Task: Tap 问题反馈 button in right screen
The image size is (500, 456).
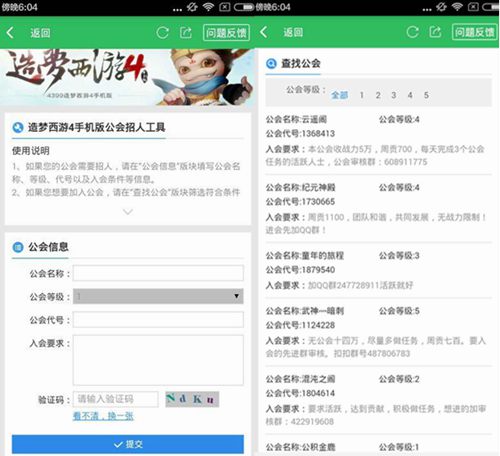Action: pos(475,32)
